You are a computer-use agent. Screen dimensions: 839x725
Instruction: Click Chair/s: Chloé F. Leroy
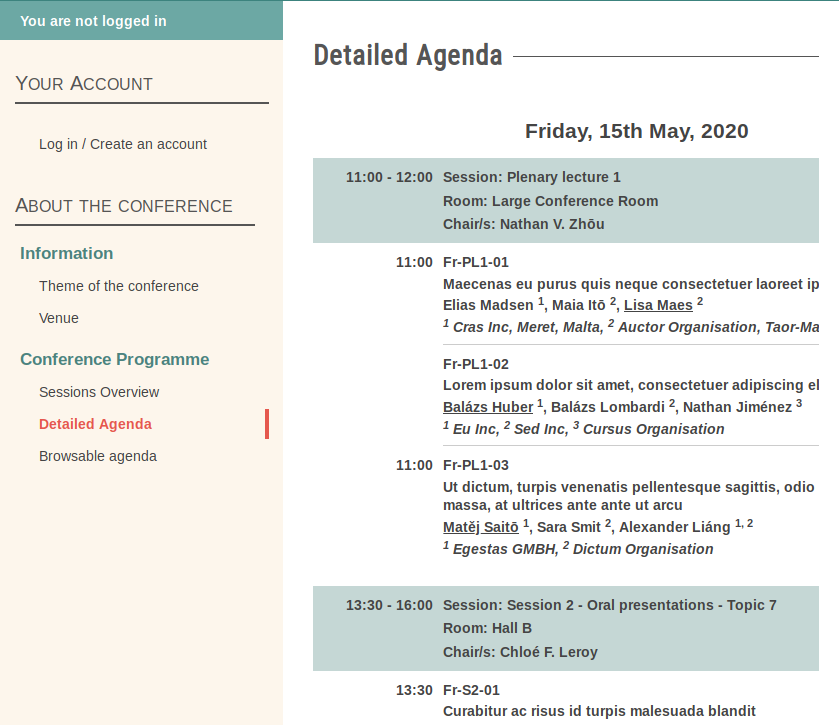pyautogui.click(x=520, y=652)
